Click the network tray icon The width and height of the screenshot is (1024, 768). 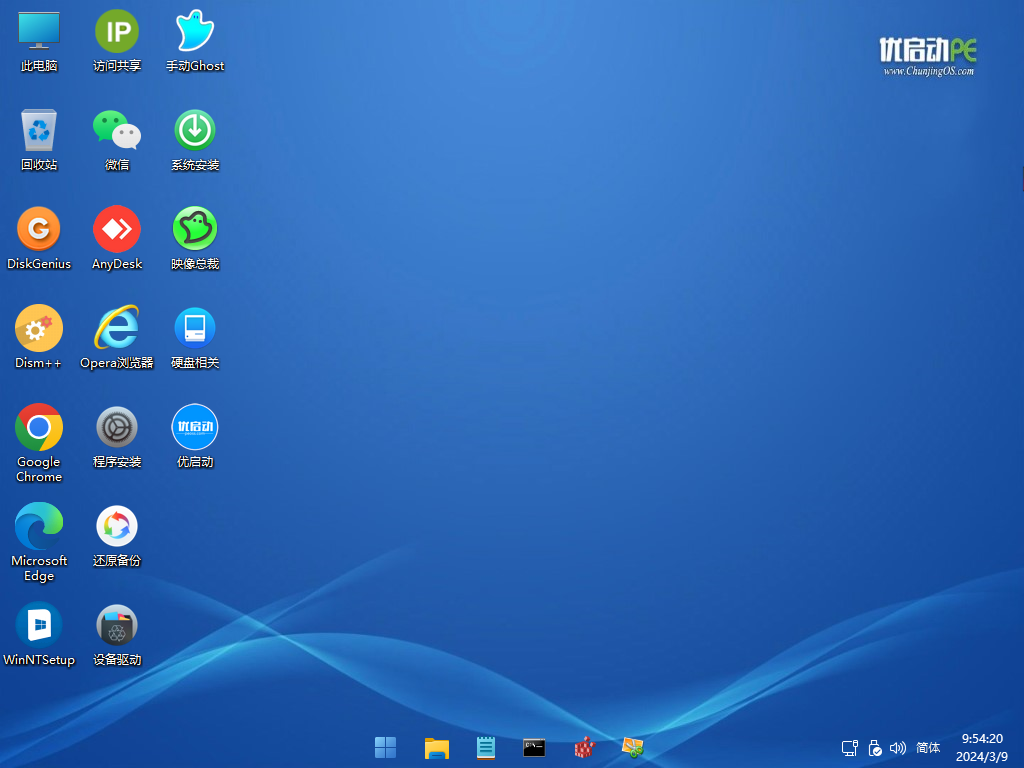point(850,748)
